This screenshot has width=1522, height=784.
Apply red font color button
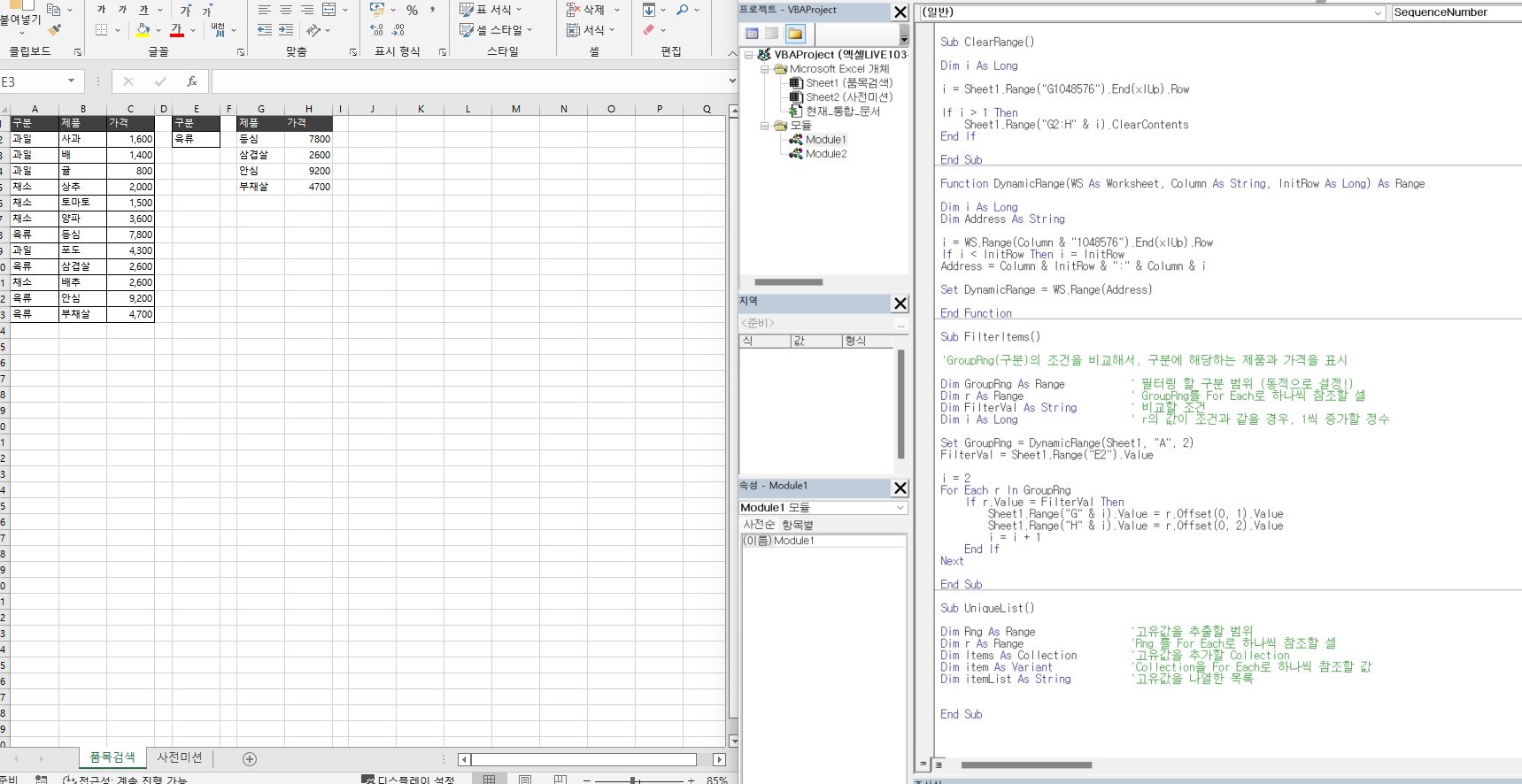pyautogui.click(x=177, y=30)
